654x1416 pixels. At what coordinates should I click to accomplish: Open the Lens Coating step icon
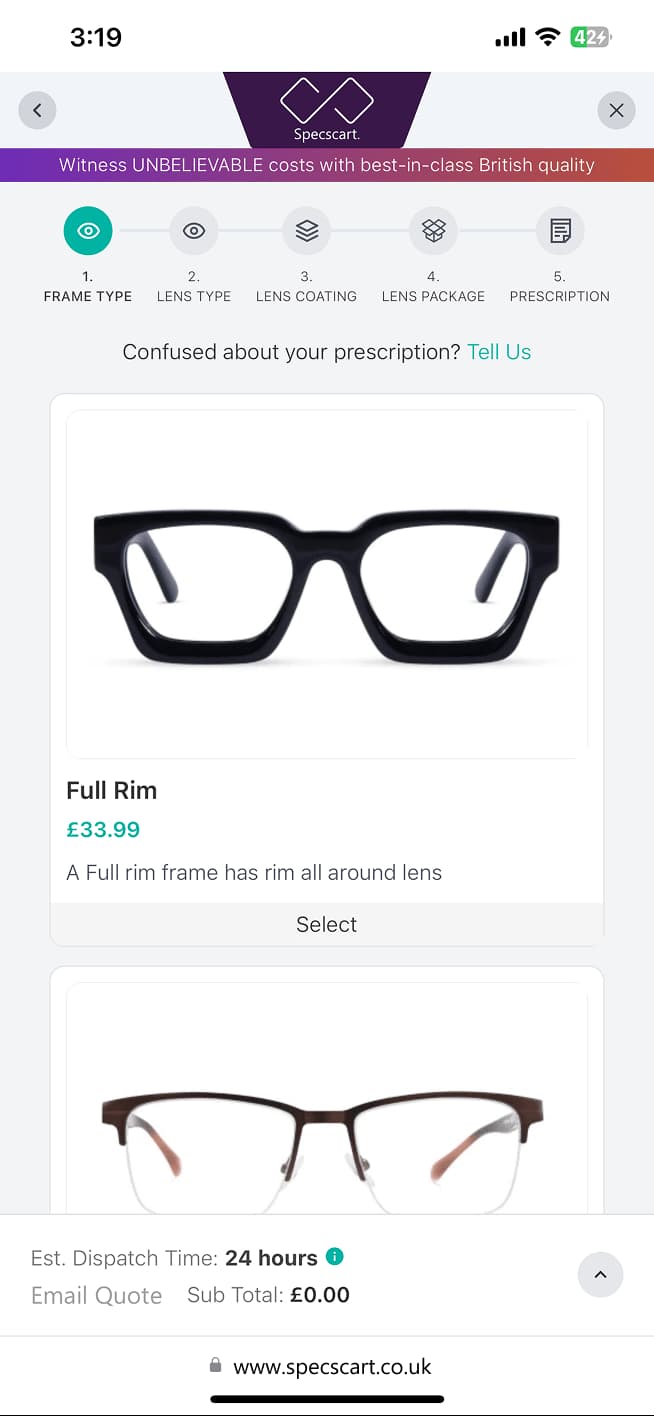306,231
